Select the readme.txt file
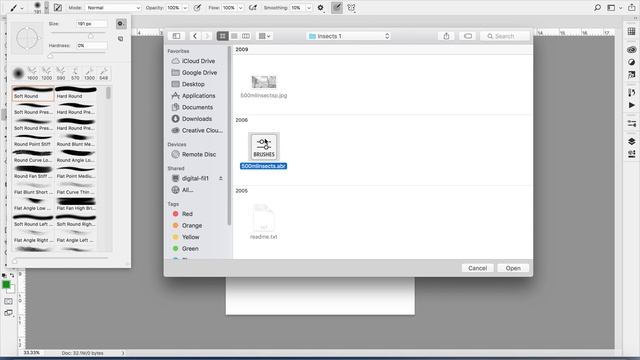This screenshot has width=640, height=360. tap(264, 222)
